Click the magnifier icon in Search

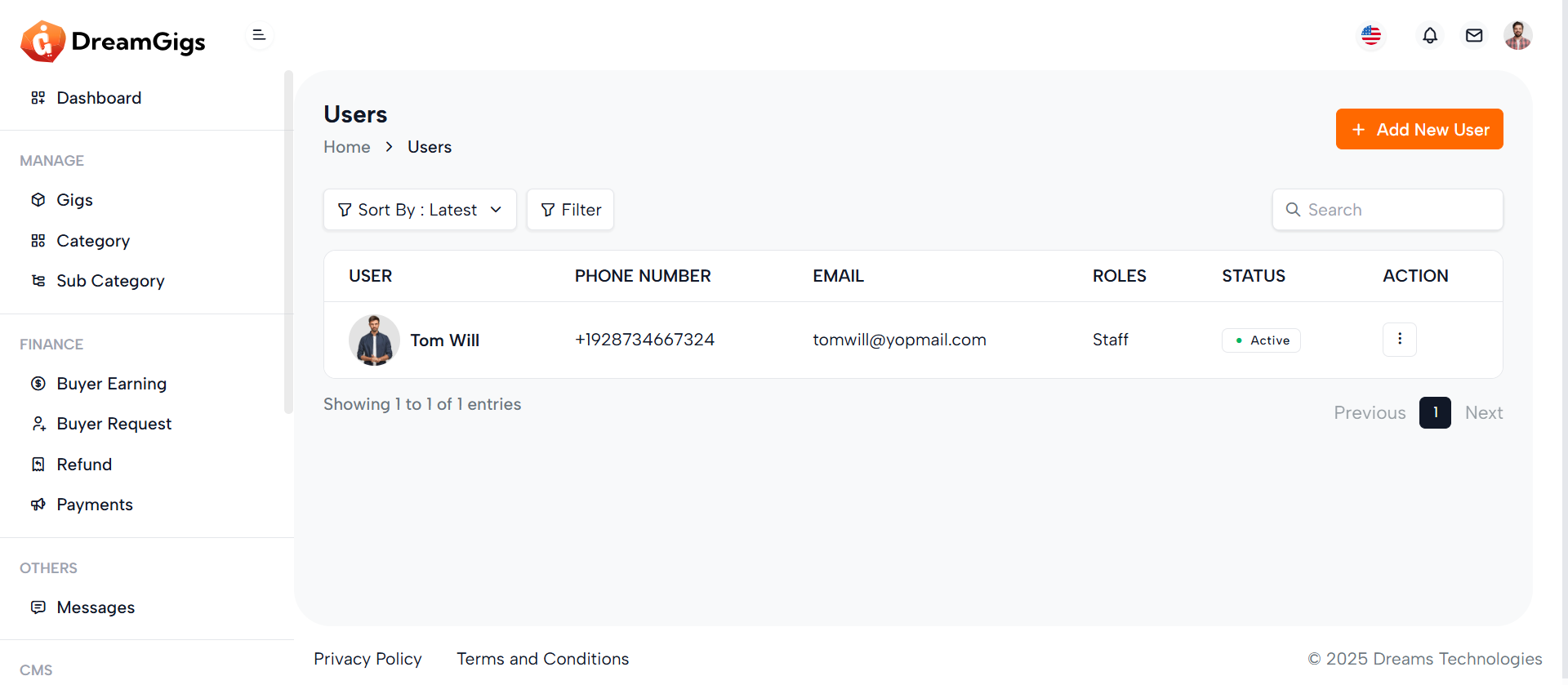pyautogui.click(x=1293, y=210)
